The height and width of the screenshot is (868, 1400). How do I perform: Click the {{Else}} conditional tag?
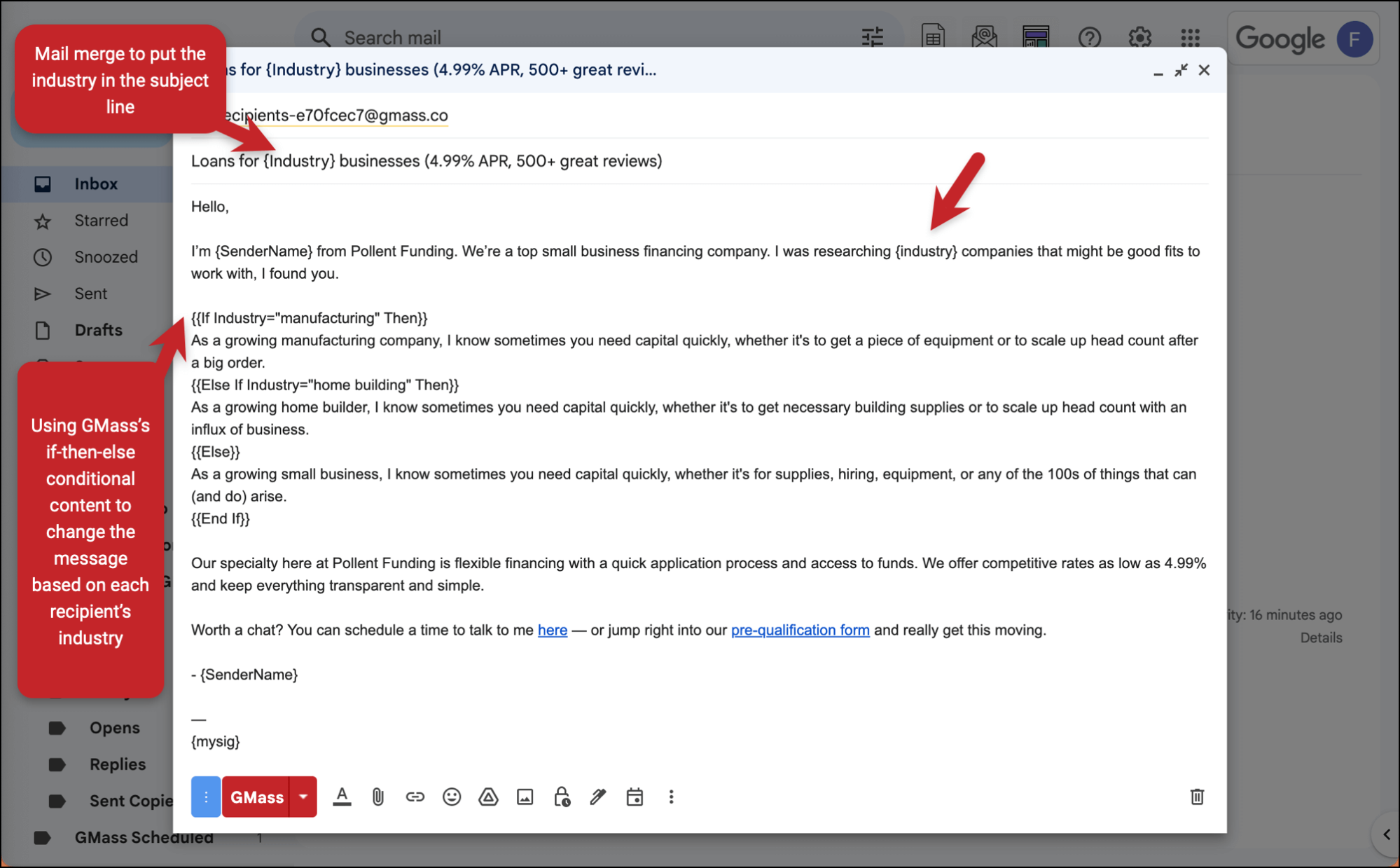coord(215,452)
